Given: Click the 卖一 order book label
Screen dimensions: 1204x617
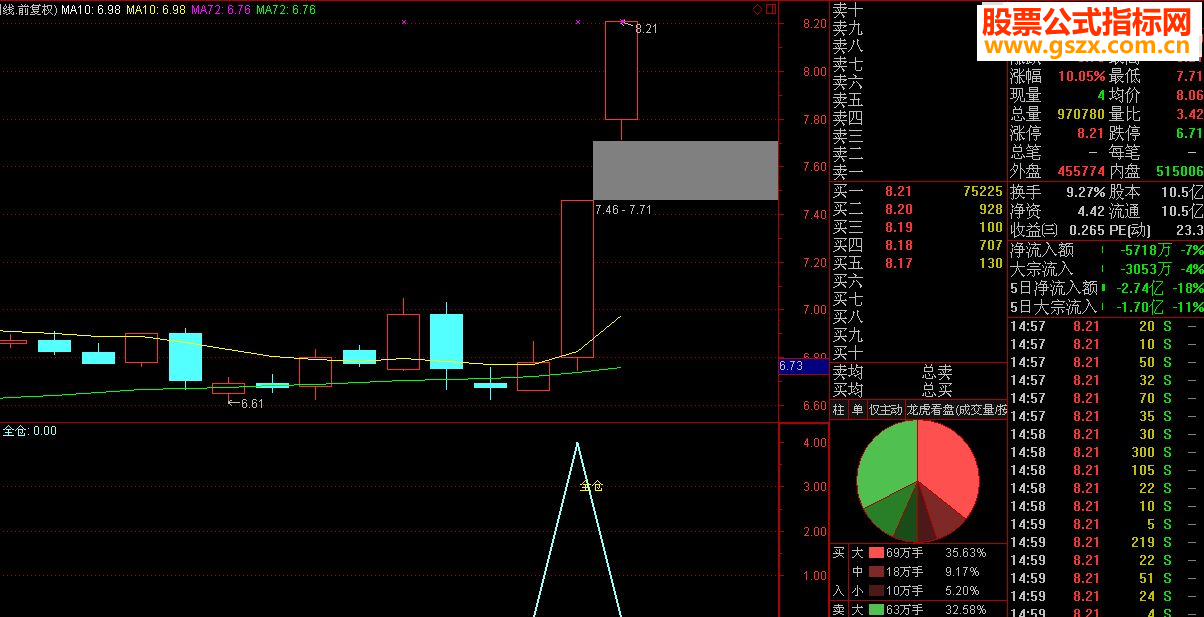Looking at the screenshot, I should tap(848, 172).
